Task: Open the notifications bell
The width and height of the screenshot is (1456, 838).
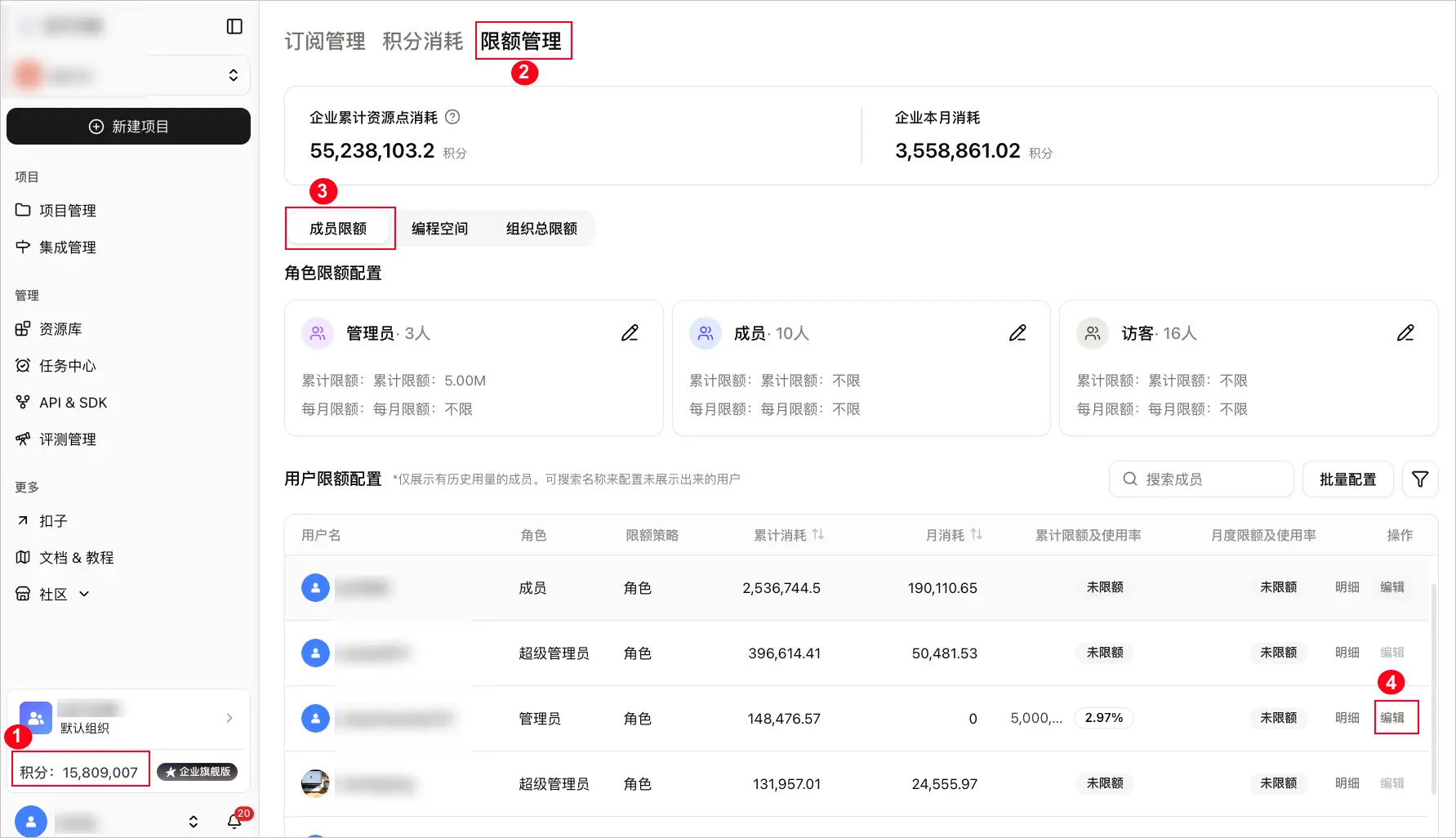Action: [x=235, y=821]
